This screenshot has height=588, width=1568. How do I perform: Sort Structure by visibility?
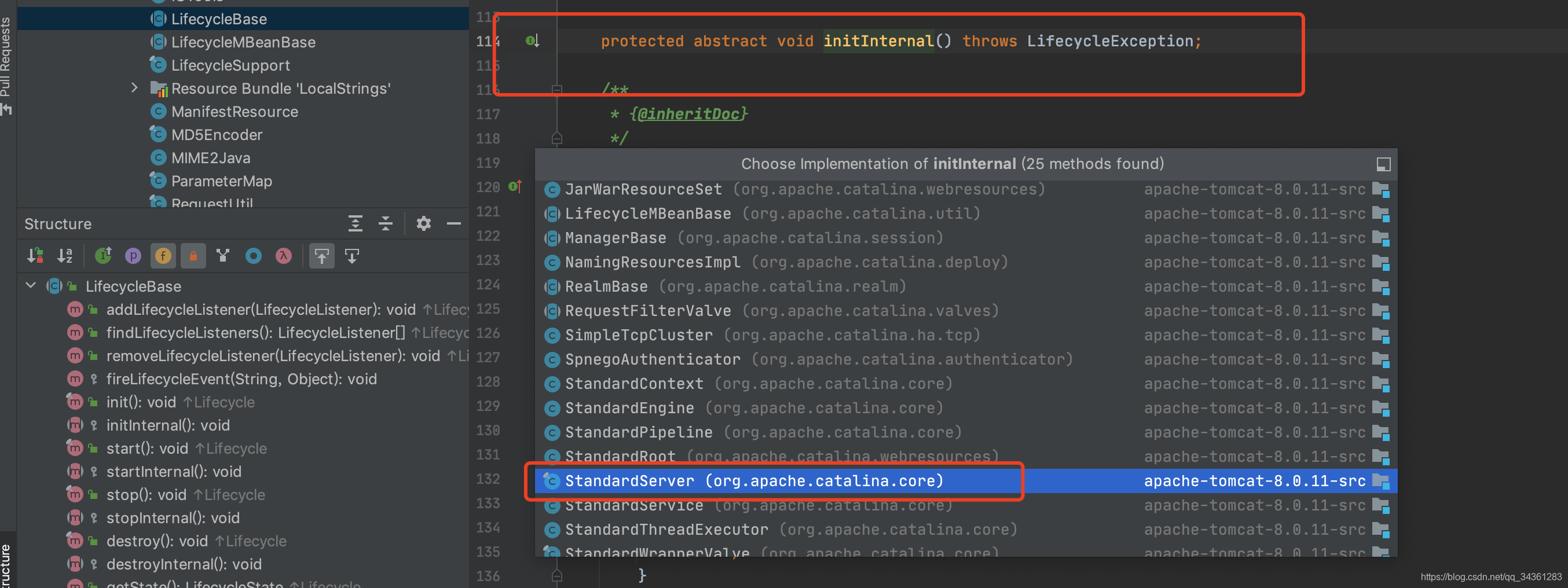[35, 256]
